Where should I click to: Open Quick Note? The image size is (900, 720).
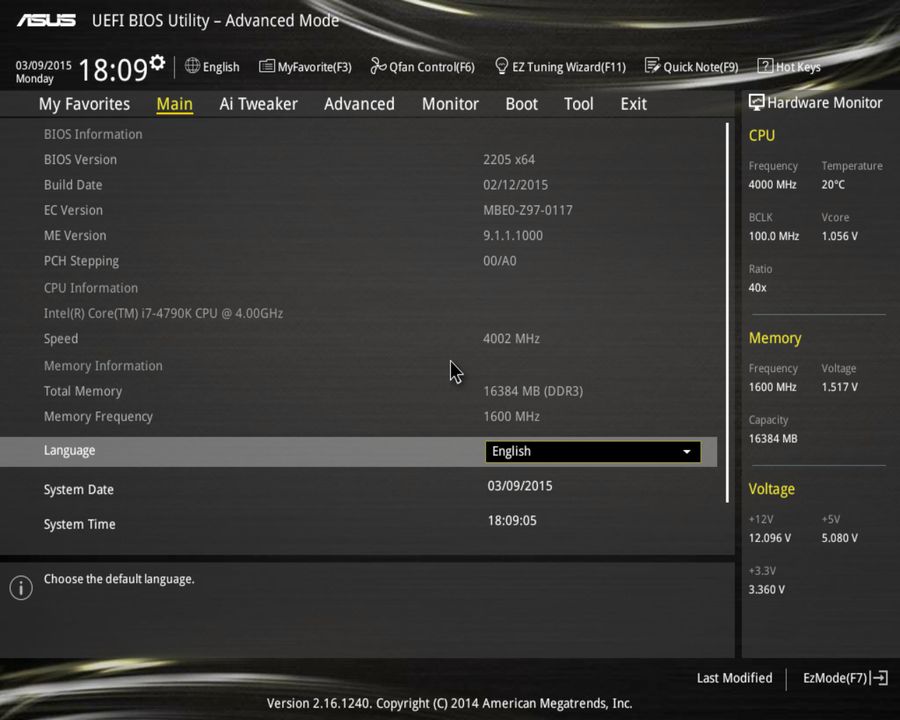(692, 66)
